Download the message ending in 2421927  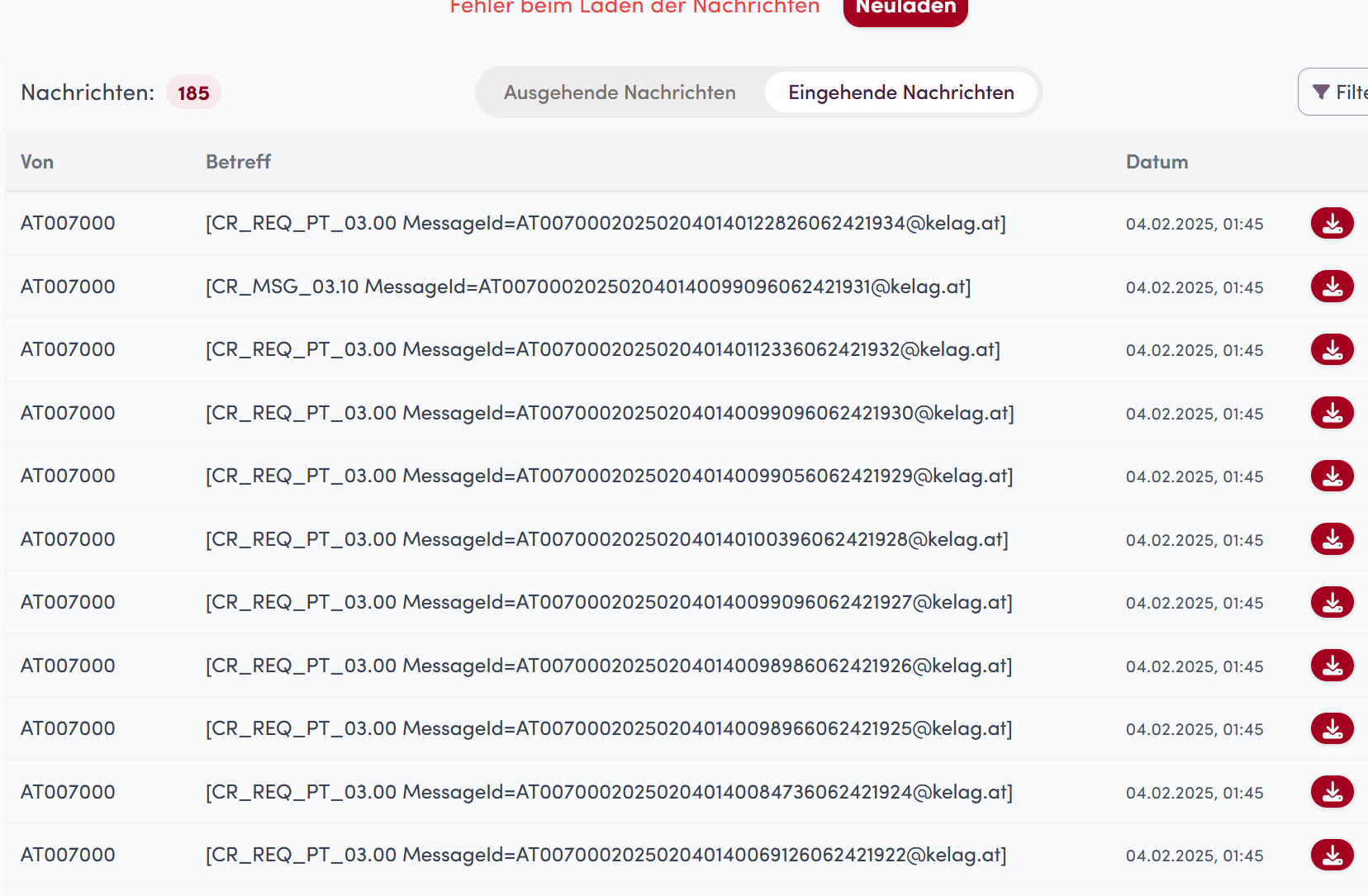click(1332, 602)
